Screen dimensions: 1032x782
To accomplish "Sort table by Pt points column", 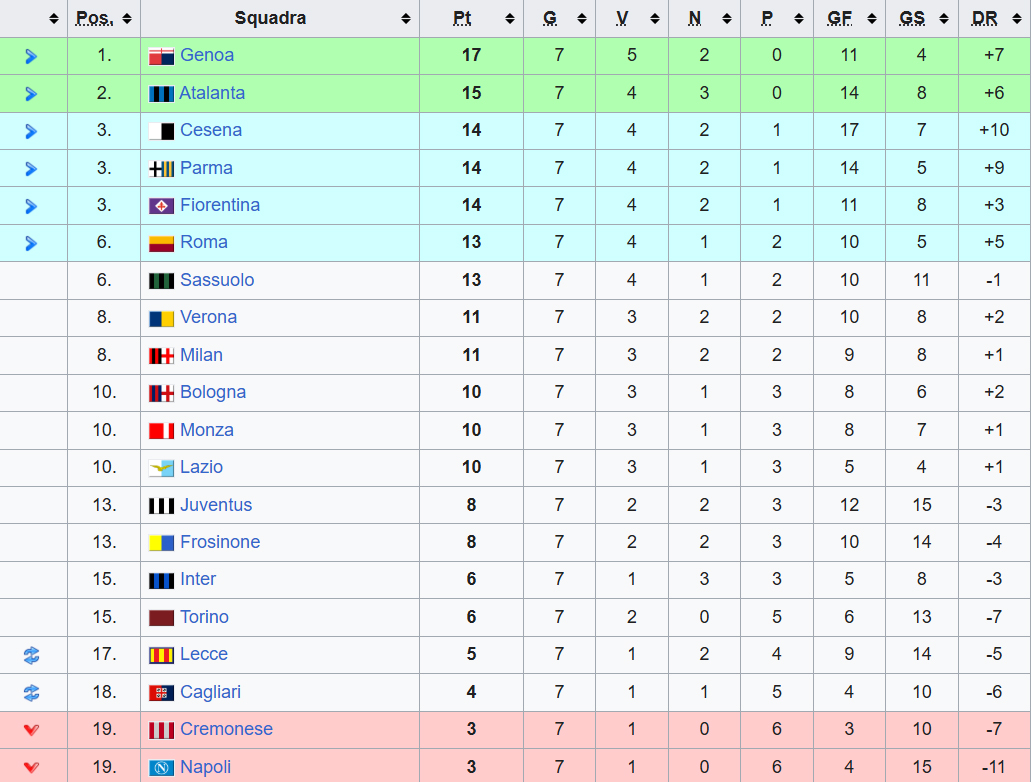I will 471,18.
